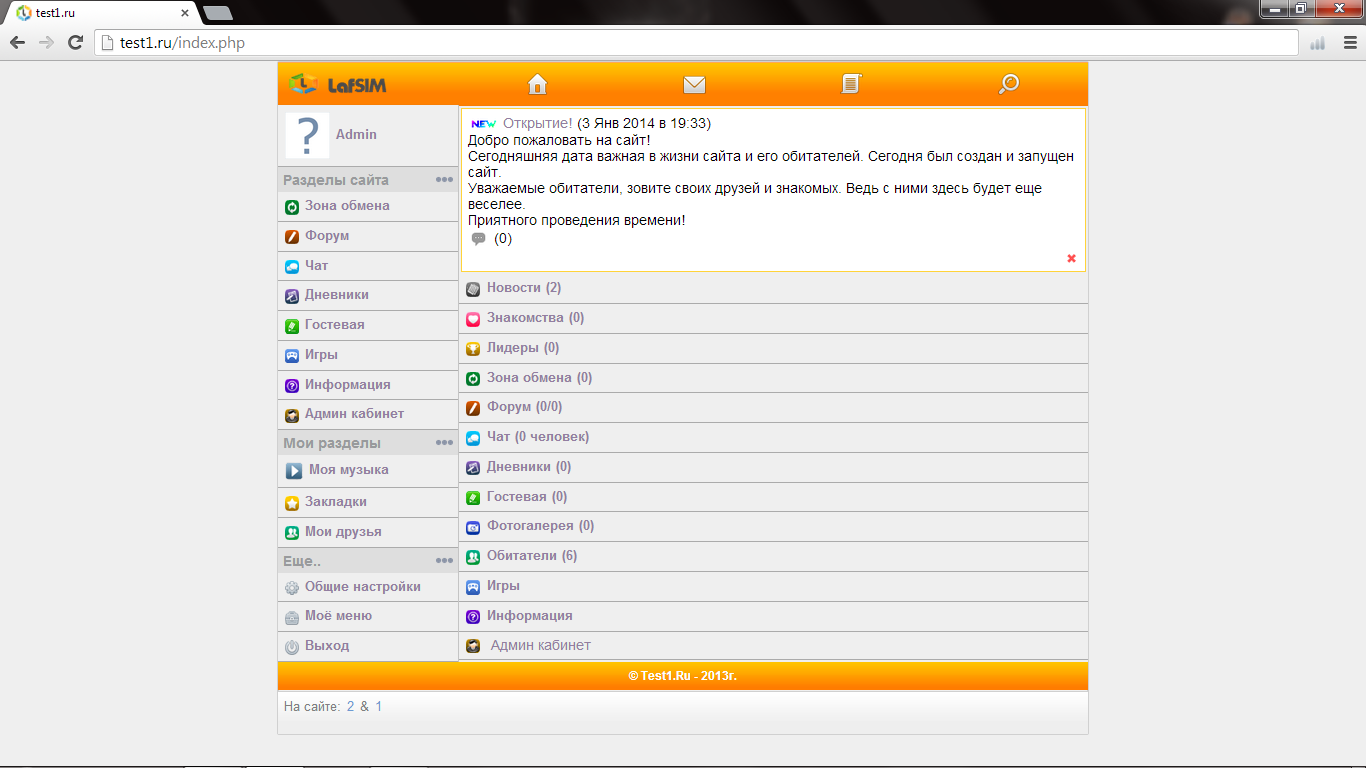Click the Чат (0 человек) cloud icon
The image size is (1366, 768).
click(474, 438)
